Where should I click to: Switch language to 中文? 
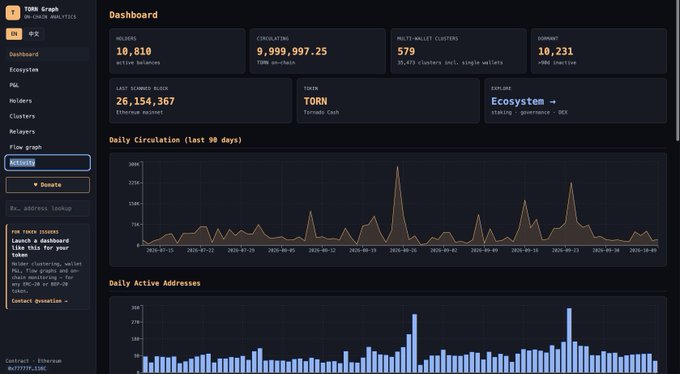click(x=34, y=34)
